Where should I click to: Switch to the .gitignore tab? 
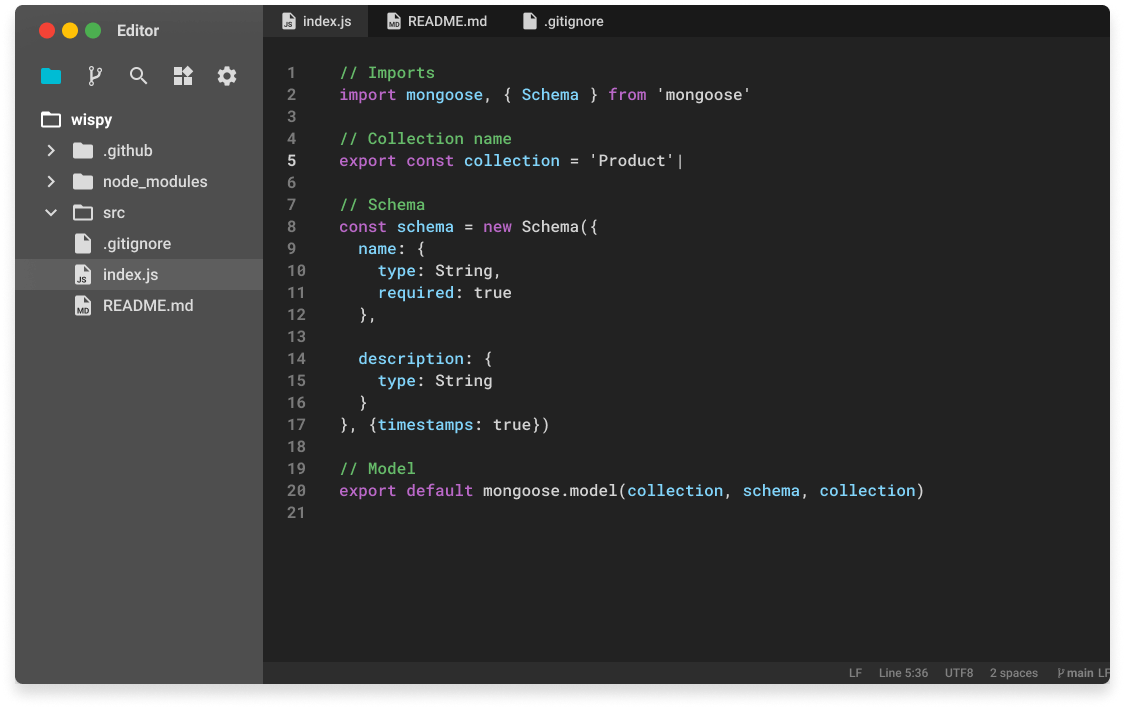(563, 22)
